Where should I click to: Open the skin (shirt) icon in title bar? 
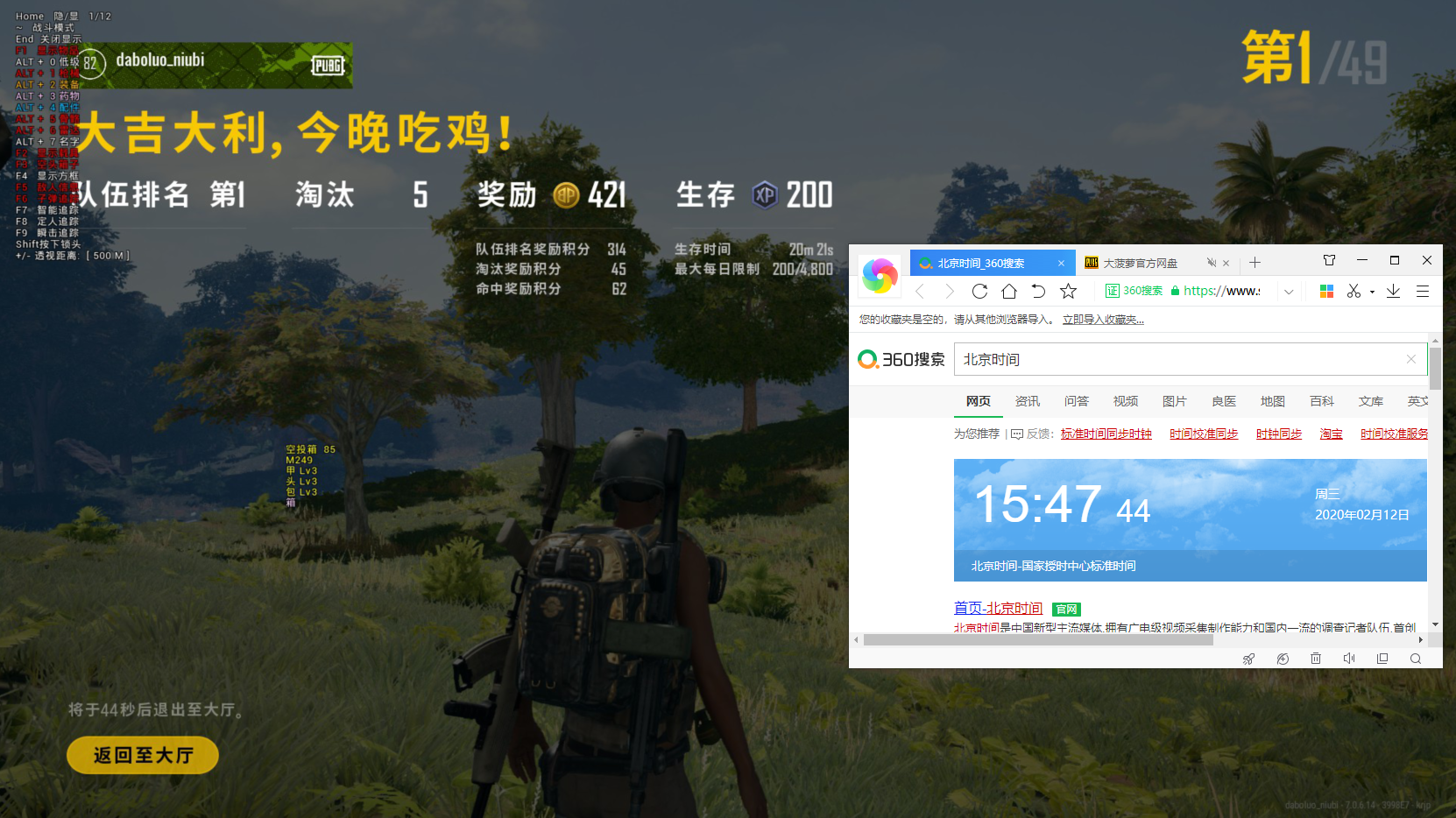(x=1329, y=260)
